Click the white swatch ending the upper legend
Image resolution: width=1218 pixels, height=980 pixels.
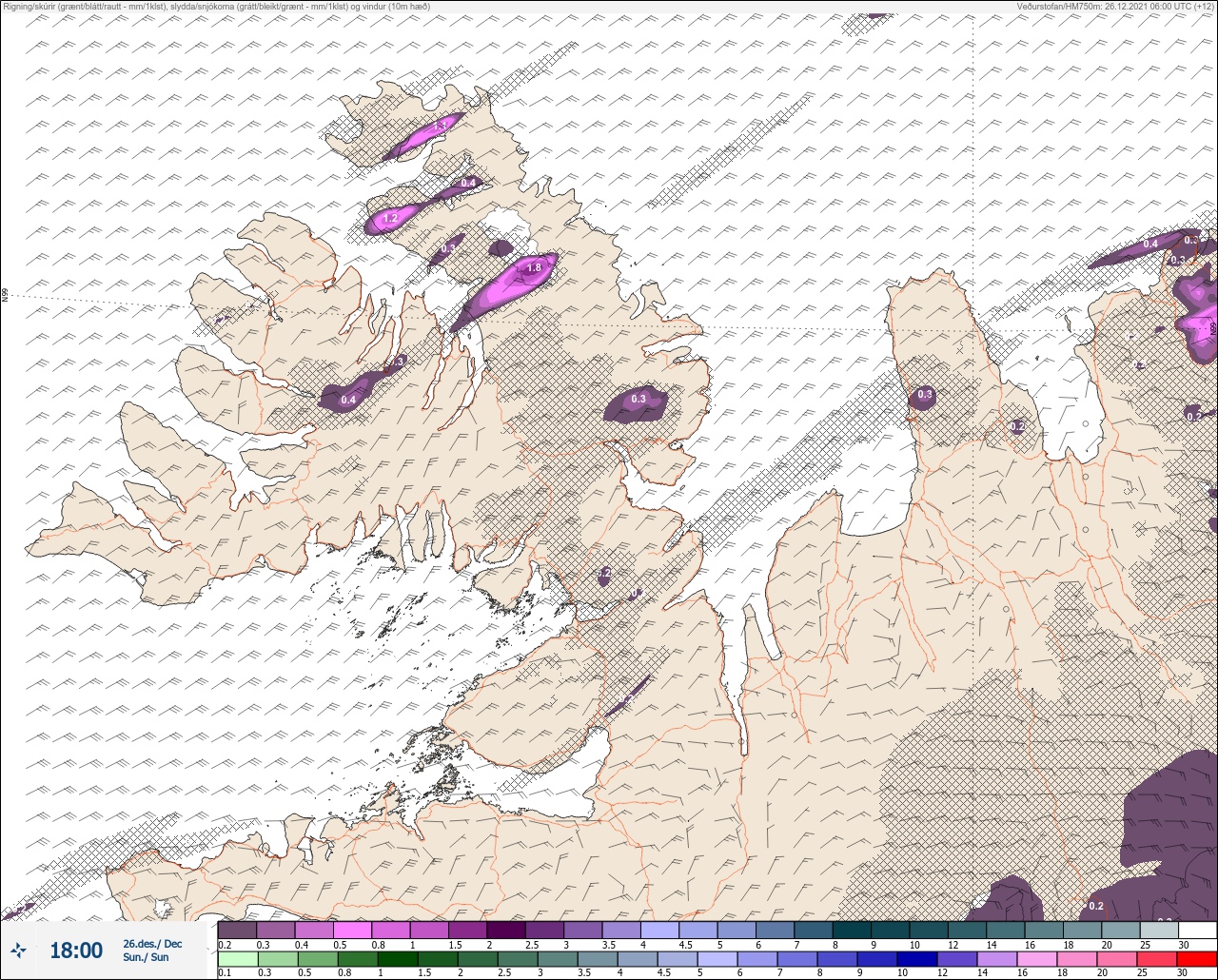pyautogui.click(x=1197, y=930)
